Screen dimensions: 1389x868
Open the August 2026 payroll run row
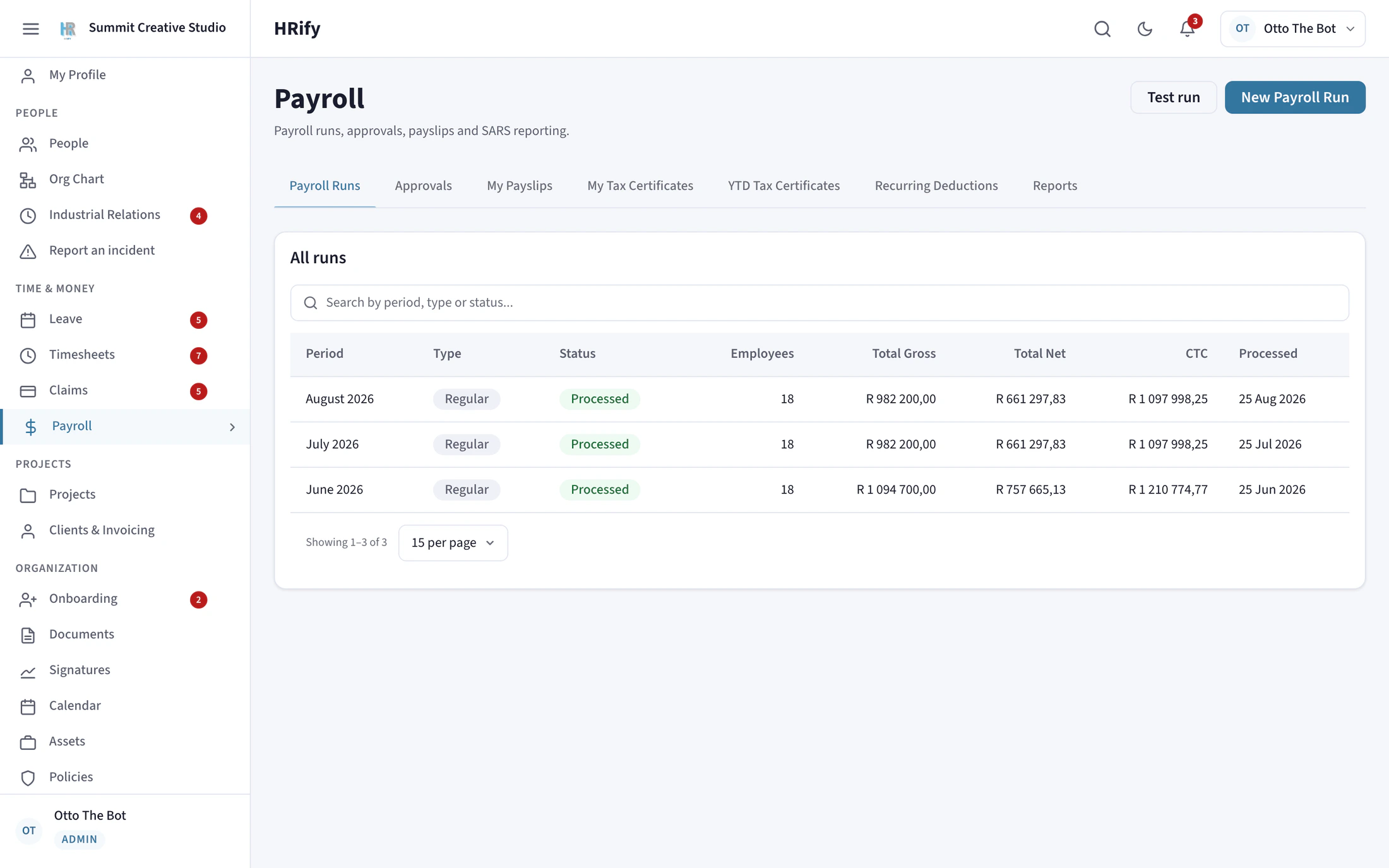[x=820, y=399]
